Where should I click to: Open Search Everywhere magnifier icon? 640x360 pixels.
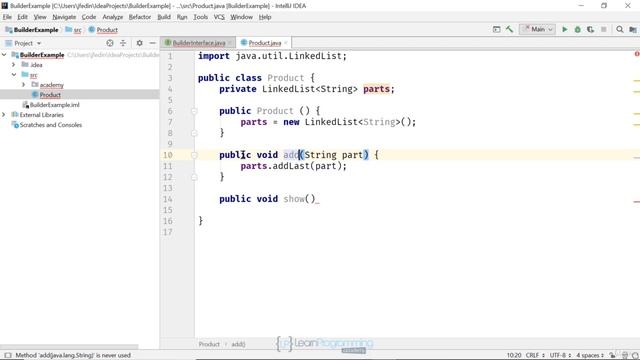tap(620, 29)
